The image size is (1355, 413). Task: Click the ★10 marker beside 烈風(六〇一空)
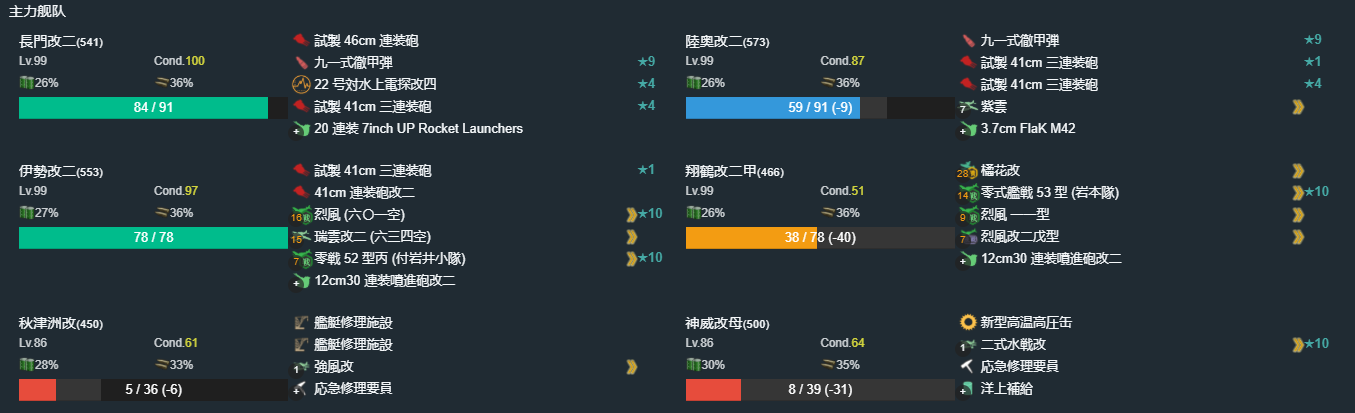(x=651, y=214)
